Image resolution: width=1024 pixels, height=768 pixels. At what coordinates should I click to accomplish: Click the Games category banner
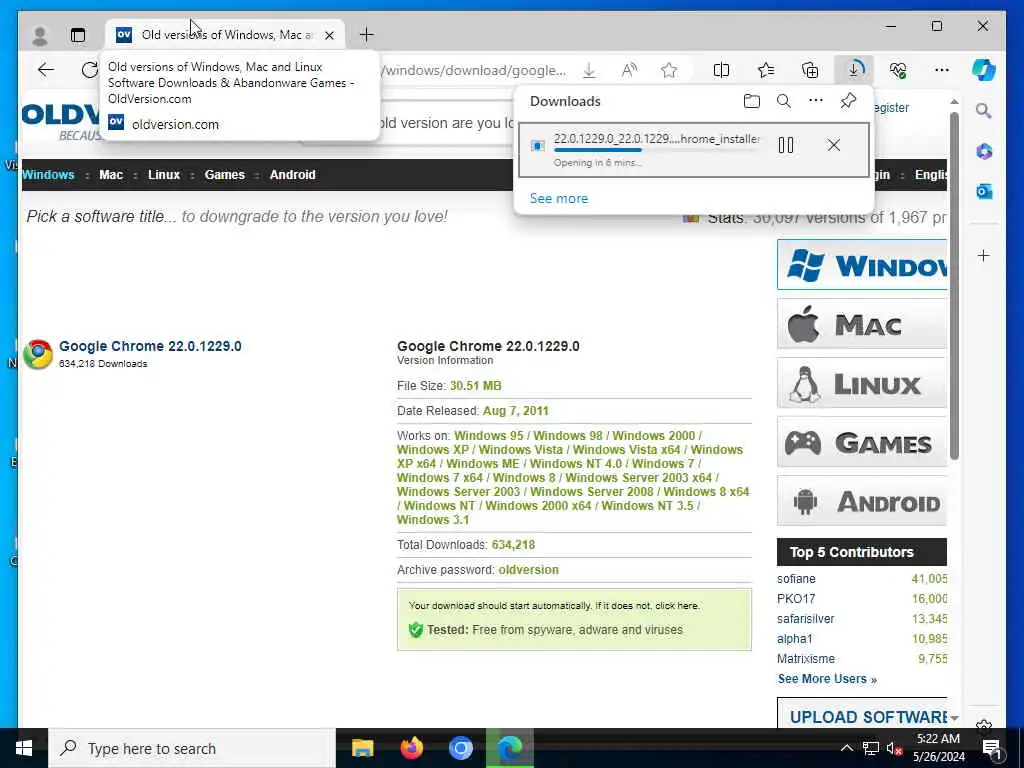[x=862, y=442]
